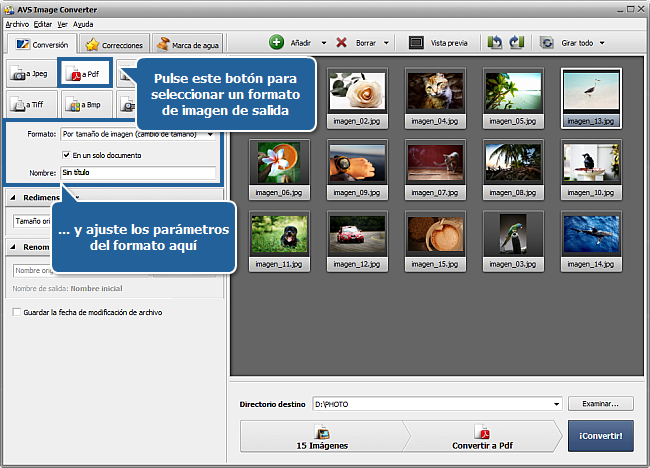This screenshot has height=468, width=650.
Task: Switch to the Correcciones tab
Action: tap(114, 45)
